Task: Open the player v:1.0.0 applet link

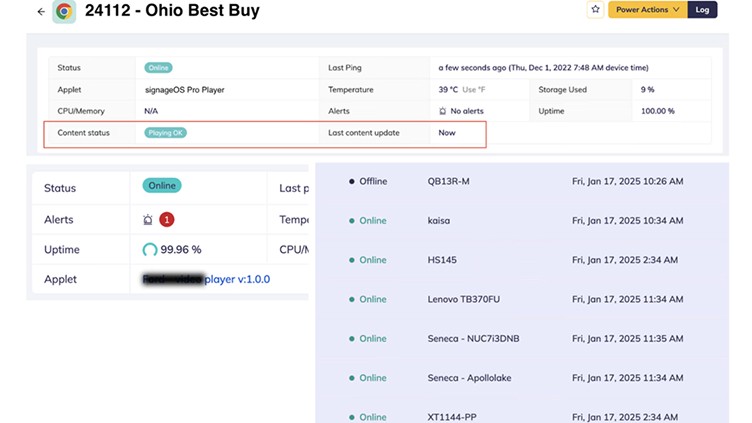Action: pos(237,279)
